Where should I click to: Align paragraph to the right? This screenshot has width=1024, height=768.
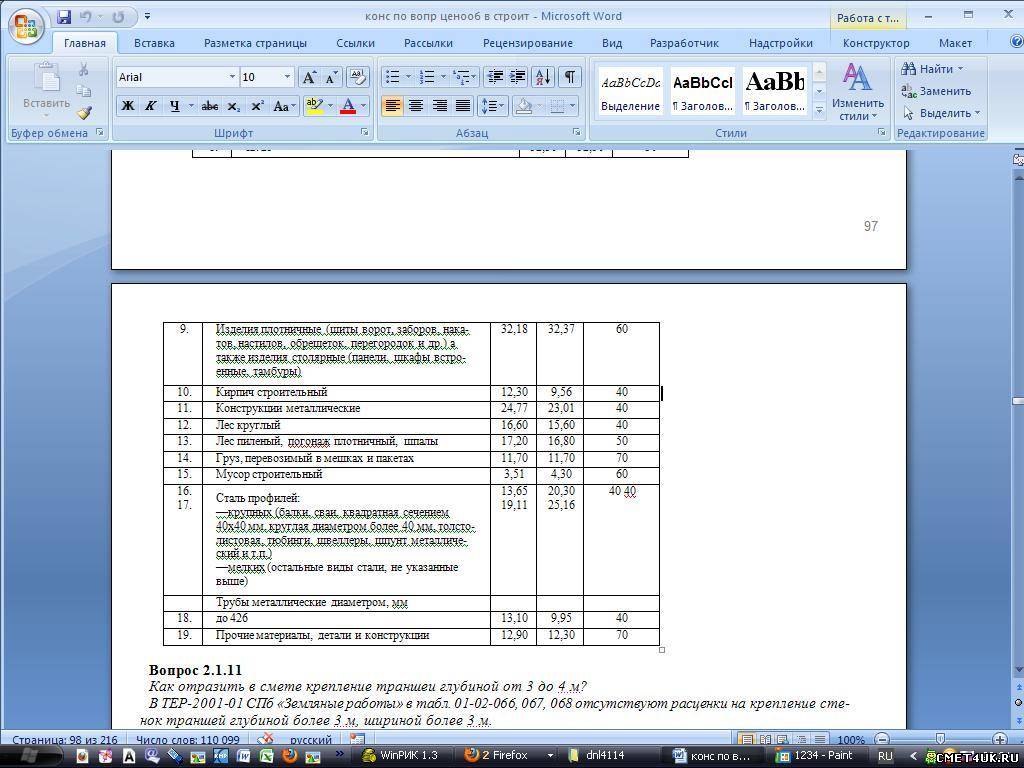click(x=440, y=106)
